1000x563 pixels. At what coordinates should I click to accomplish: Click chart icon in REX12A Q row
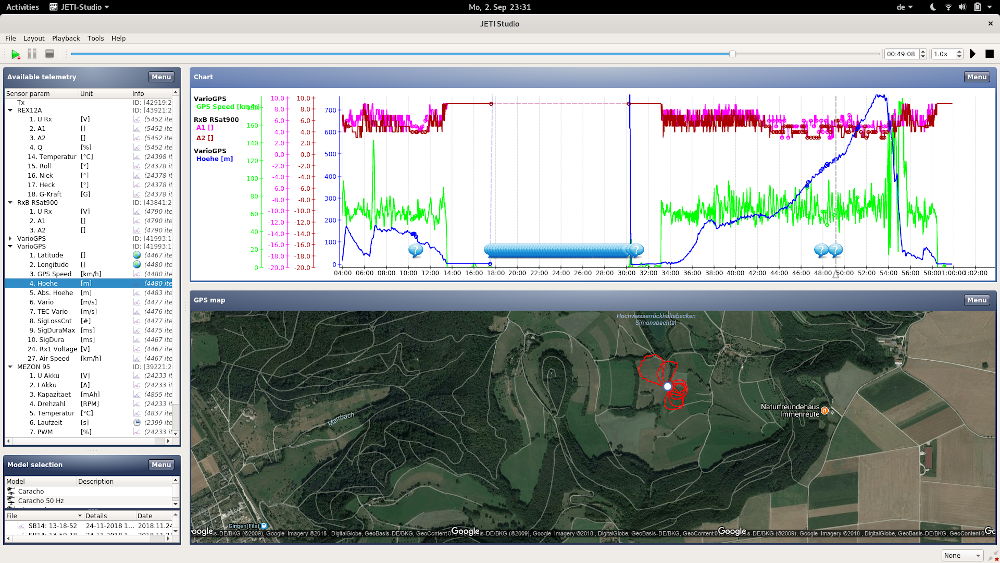pyautogui.click(x=136, y=147)
